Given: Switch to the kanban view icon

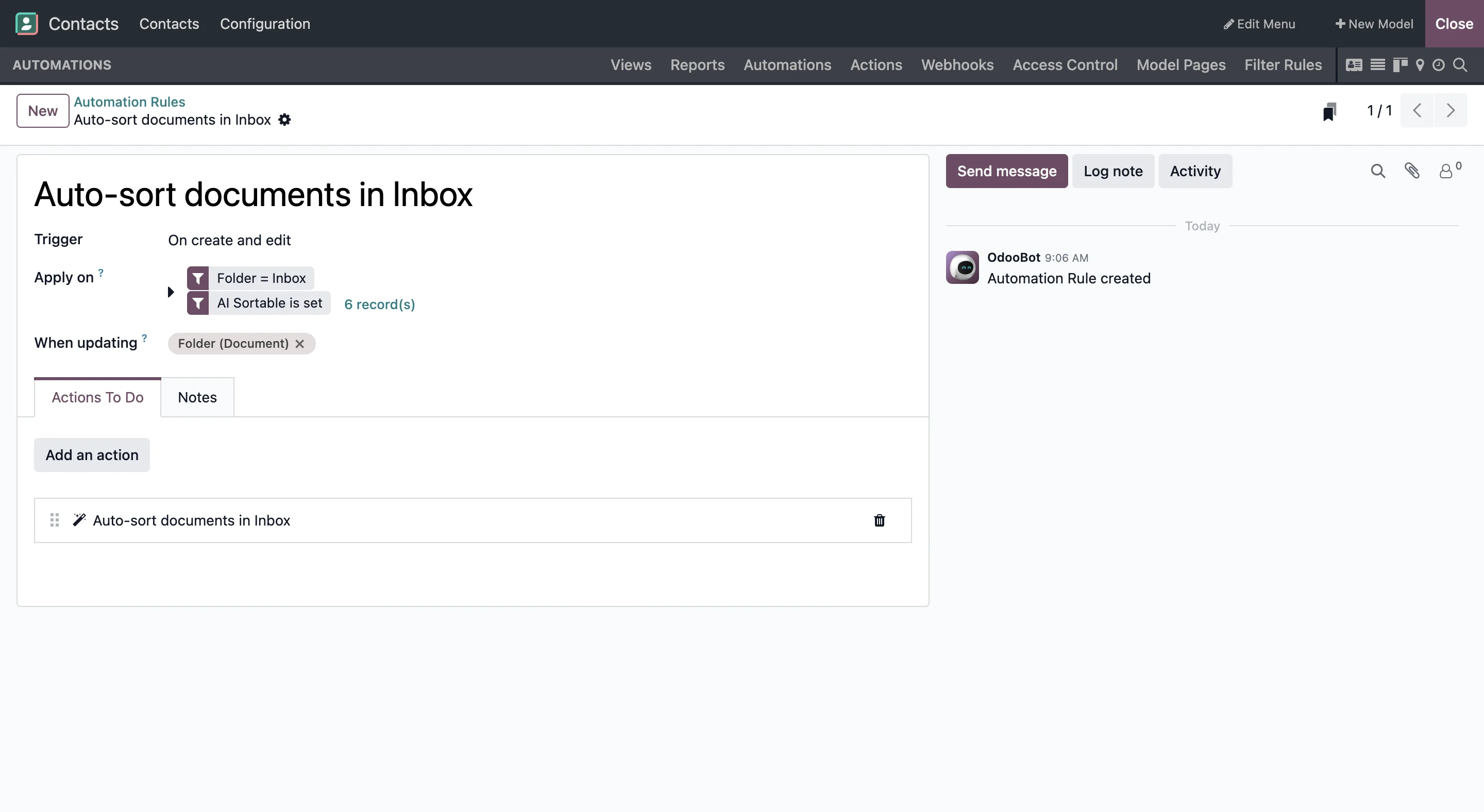Looking at the screenshot, I should pos(1400,65).
